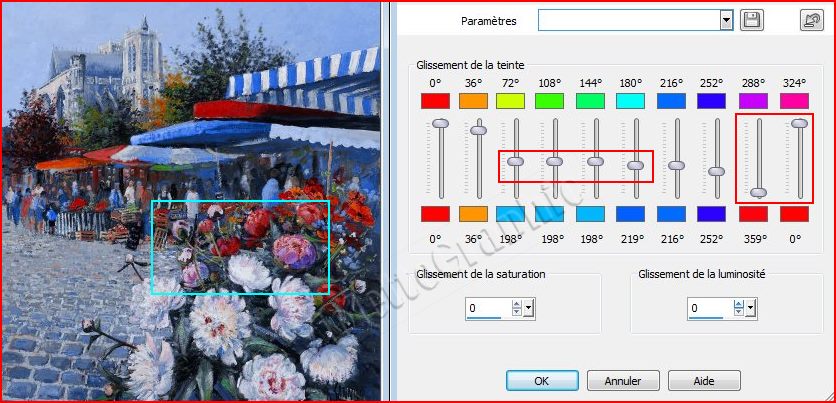
Task: Click the saturation shift value field
Action: click(487, 309)
